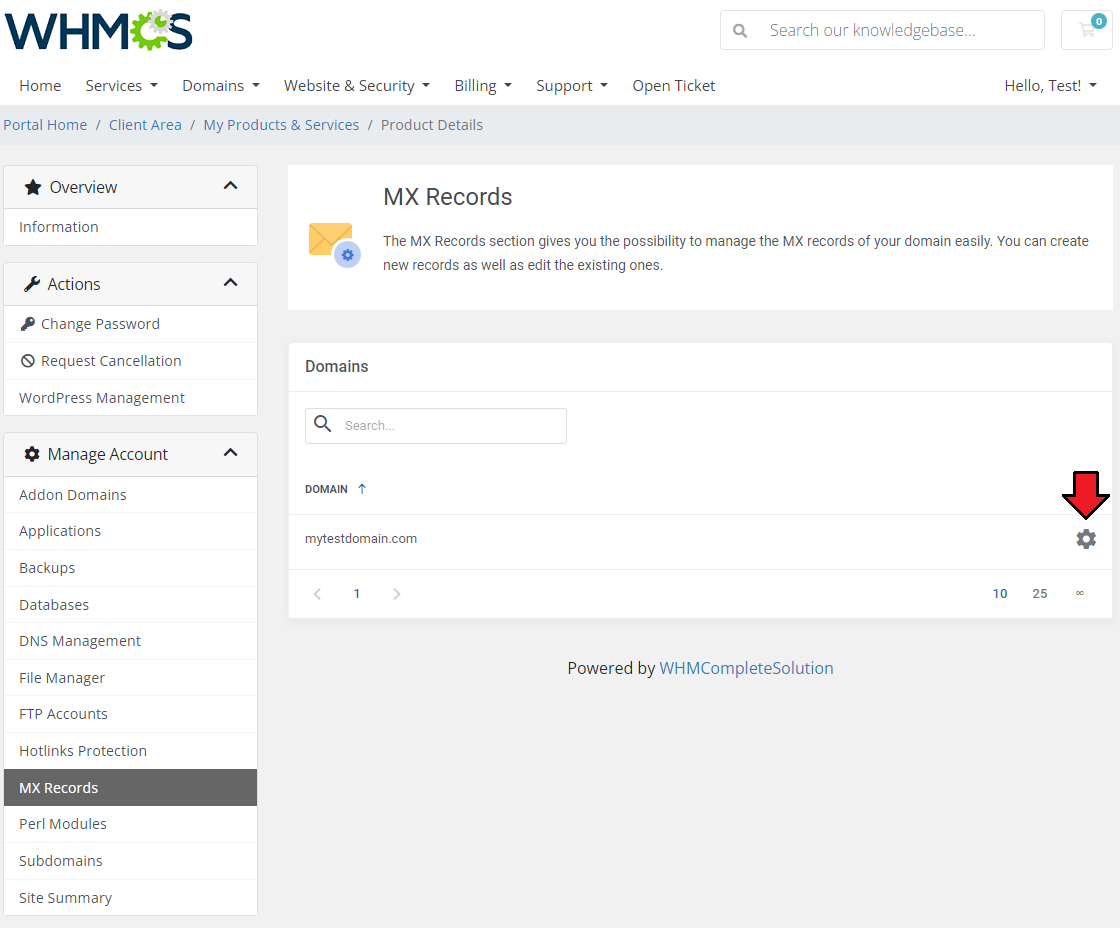
Task: Open the shopping cart icon
Action: tap(1087, 30)
